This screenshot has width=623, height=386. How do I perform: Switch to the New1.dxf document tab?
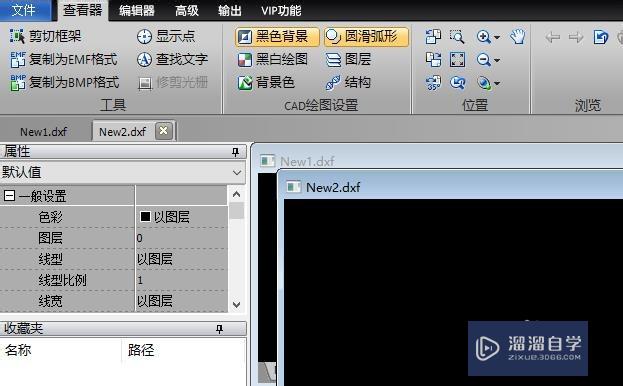tap(44, 131)
